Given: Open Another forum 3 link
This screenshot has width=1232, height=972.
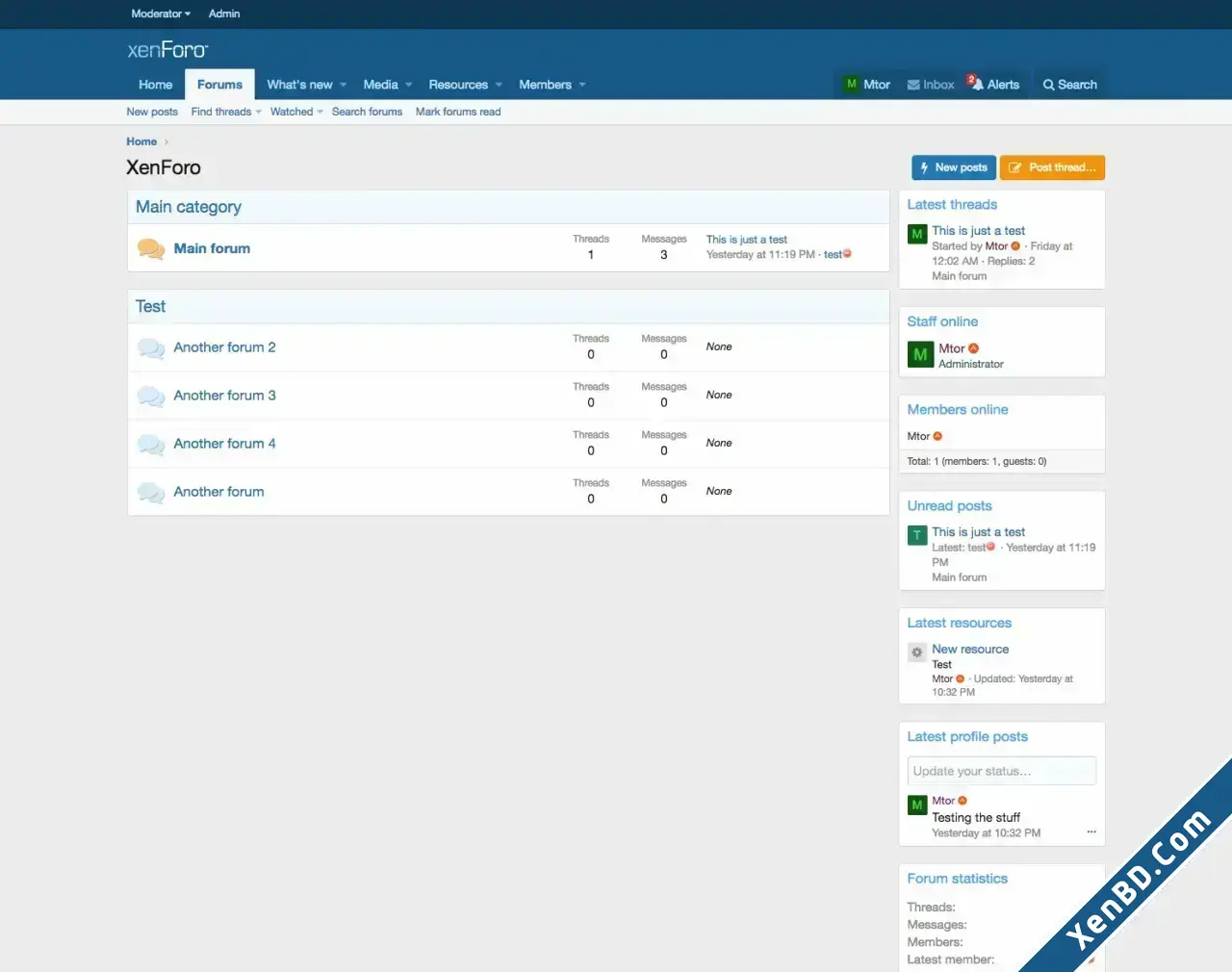Looking at the screenshot, I should click(x=224, y=396).
